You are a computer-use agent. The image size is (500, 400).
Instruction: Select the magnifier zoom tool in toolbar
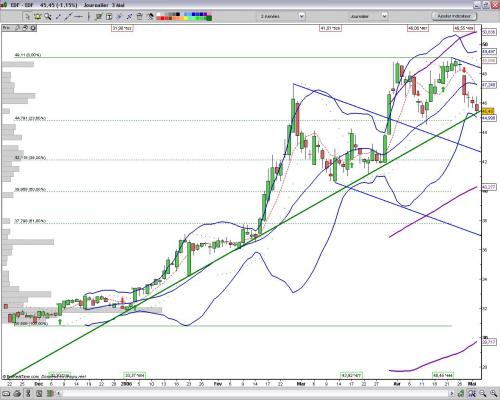48,17
